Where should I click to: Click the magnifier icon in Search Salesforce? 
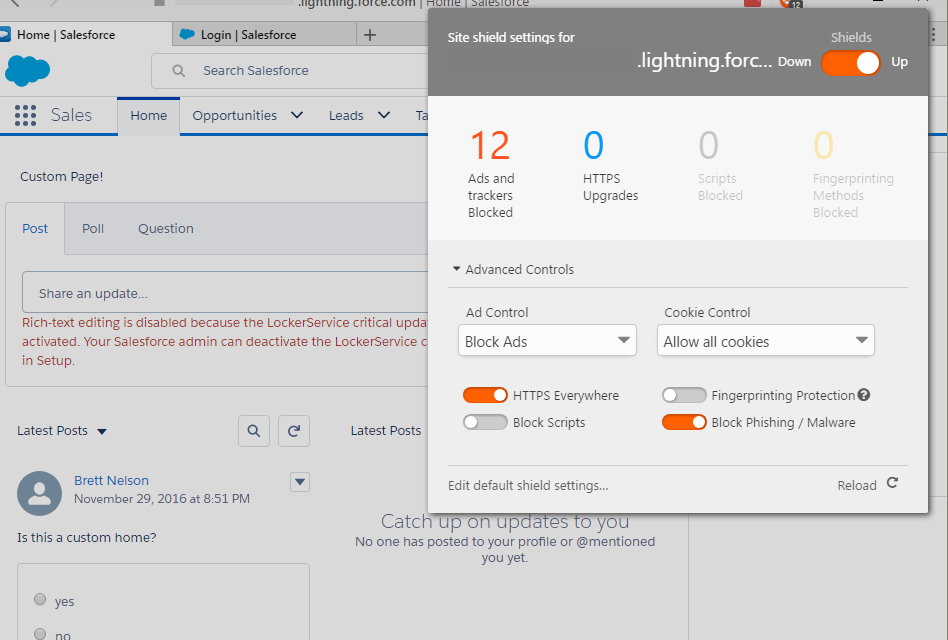click(x=178, y=71)
